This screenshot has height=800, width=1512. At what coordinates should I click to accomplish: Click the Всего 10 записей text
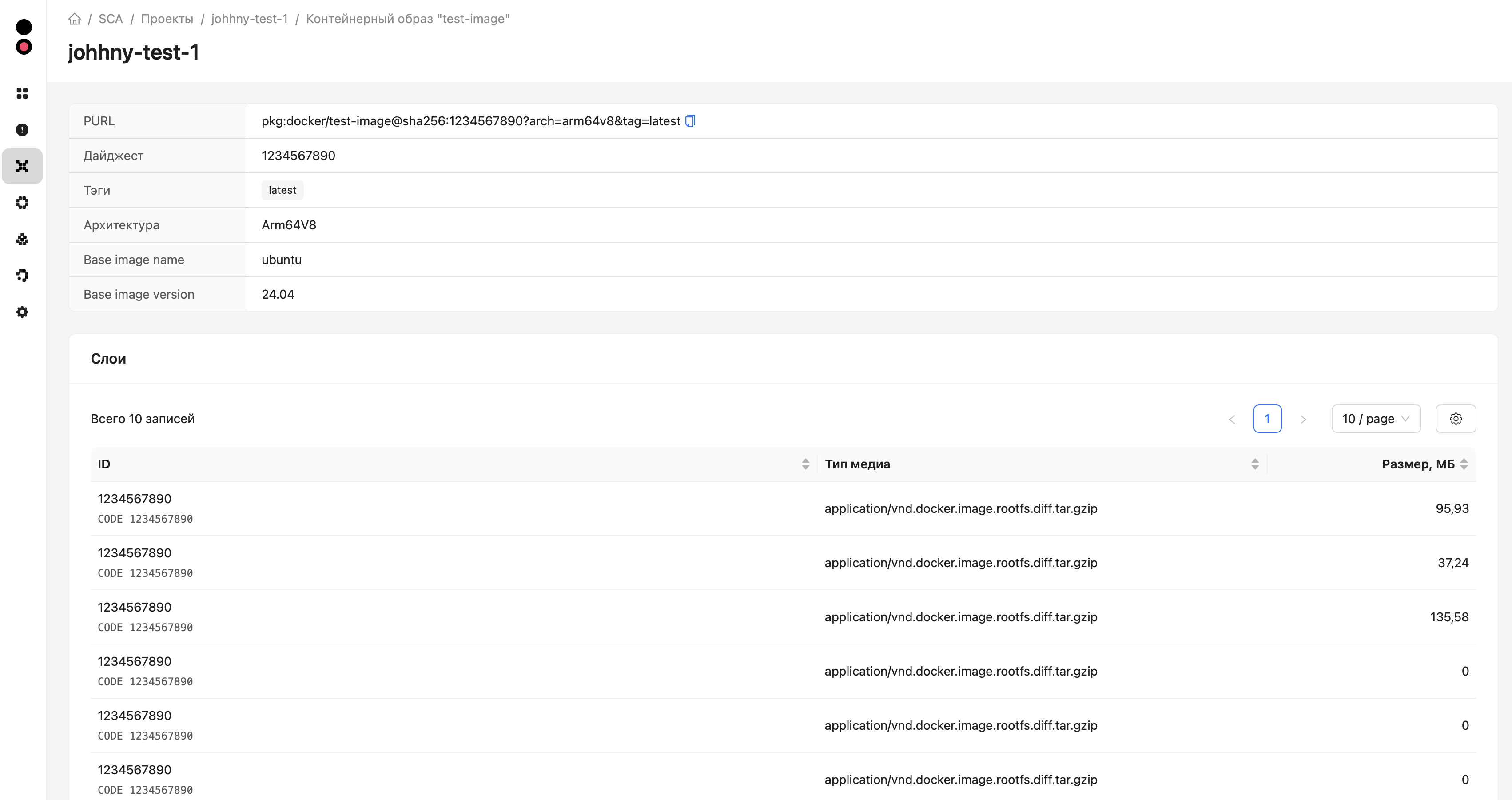coord(143,419)
